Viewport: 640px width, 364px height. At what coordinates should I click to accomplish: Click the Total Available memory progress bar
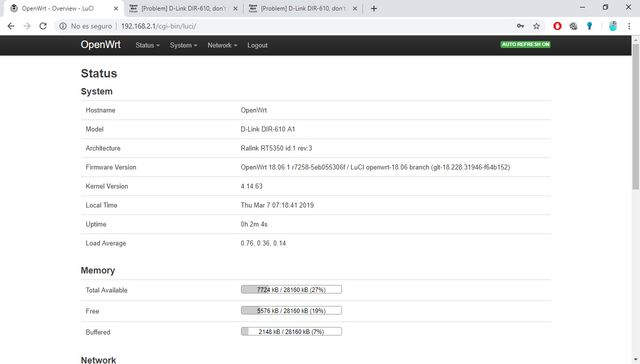coord(291,290)
